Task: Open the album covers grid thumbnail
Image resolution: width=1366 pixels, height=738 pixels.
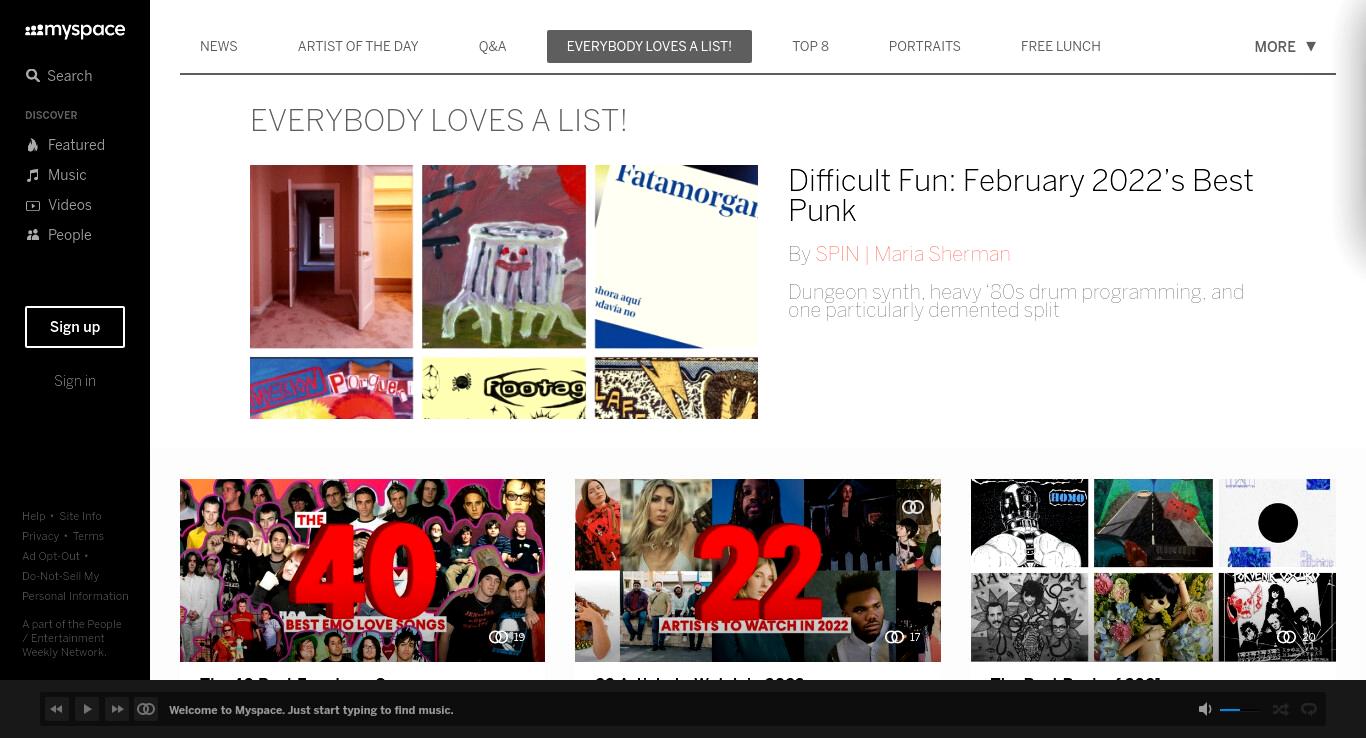Action: click(1153, 570)
